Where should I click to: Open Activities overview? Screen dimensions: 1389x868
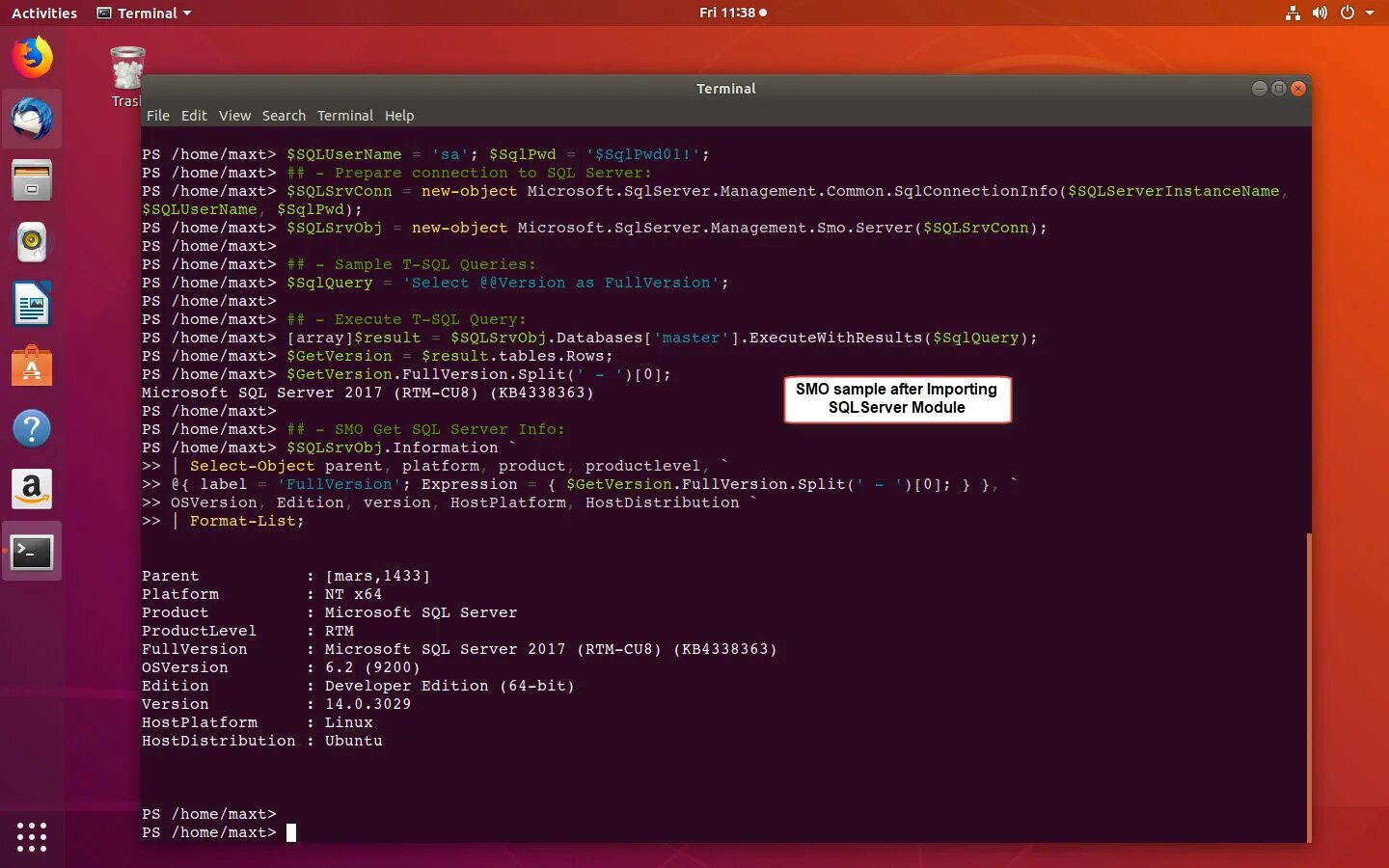pyautogui.click(x=43, y=13)
